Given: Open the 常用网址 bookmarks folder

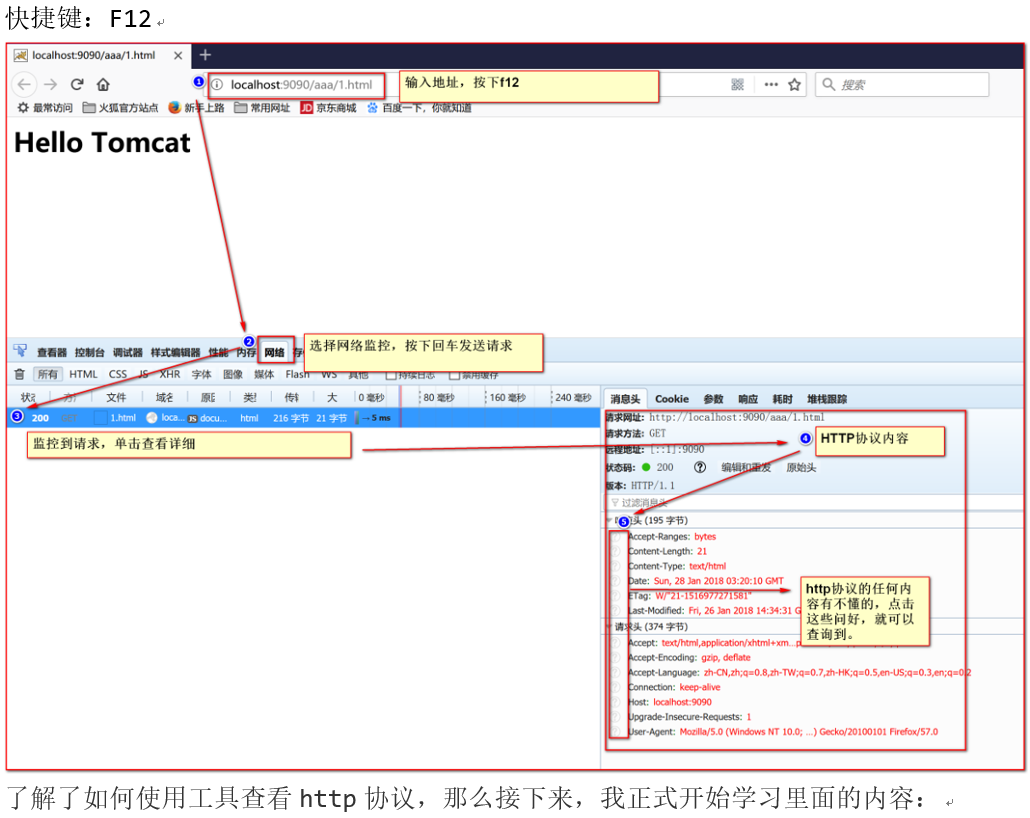Looking at the screenshot, I should pos(262,108).
